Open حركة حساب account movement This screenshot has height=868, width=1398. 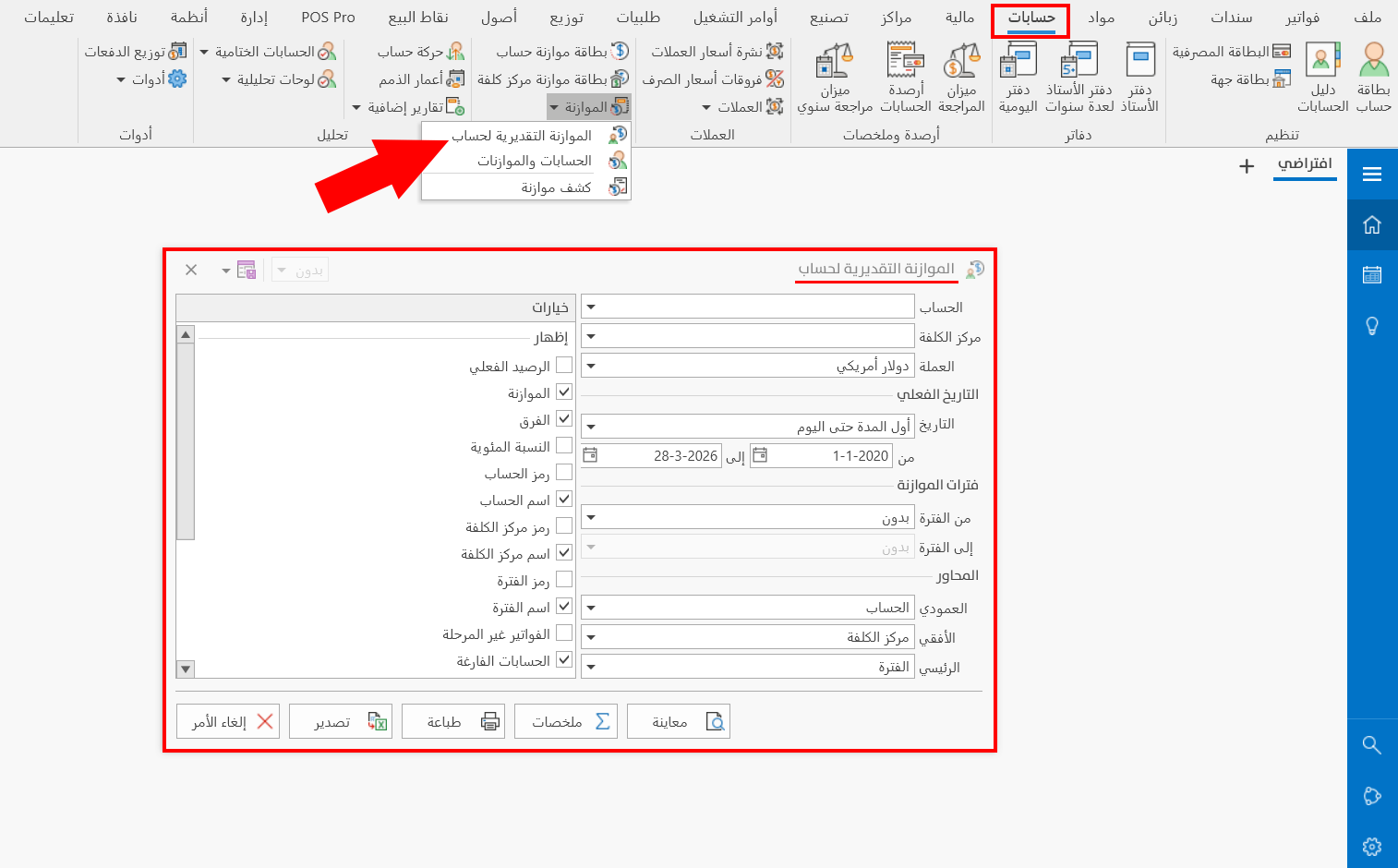coord(421,52)
